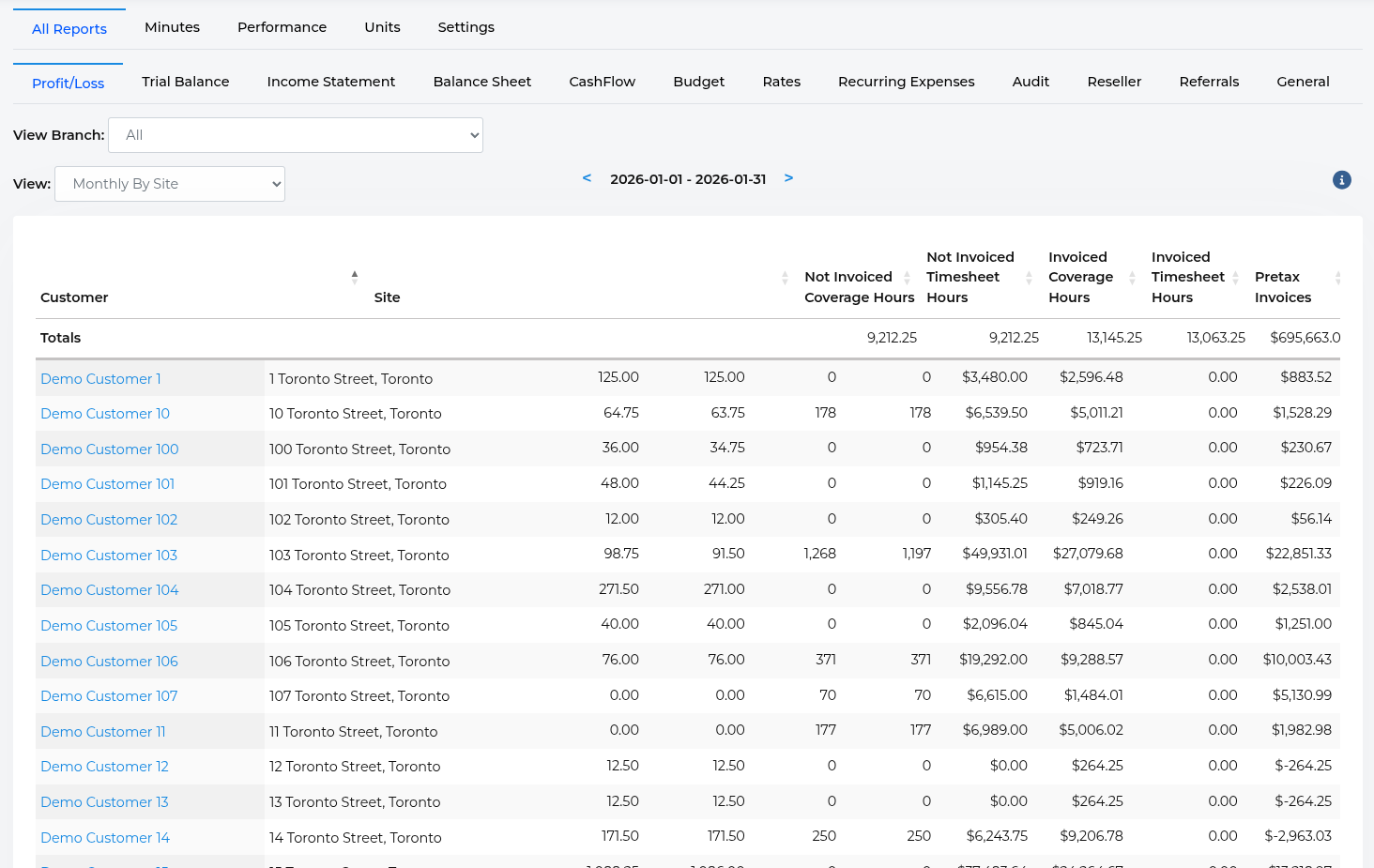This screenshot has width=1374, height=868.
Task: Go to previous month with left arrow
Action: [587, 178]
